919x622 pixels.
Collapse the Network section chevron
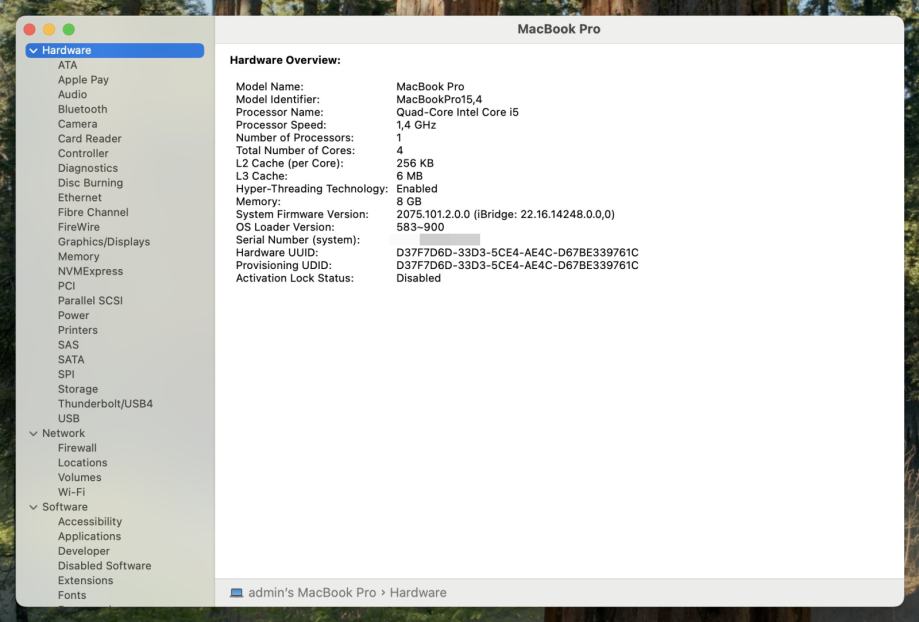pyautogui.click(x=33, y=433)
